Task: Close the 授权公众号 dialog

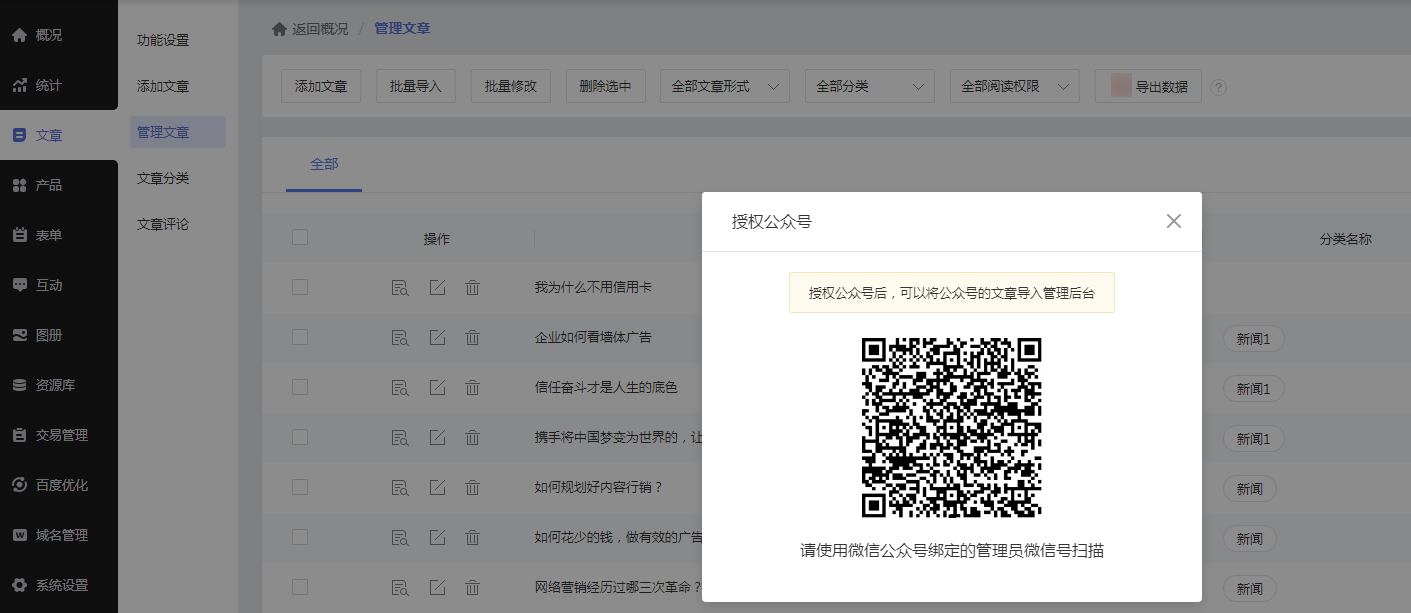Action: (x=1174, y=221)
